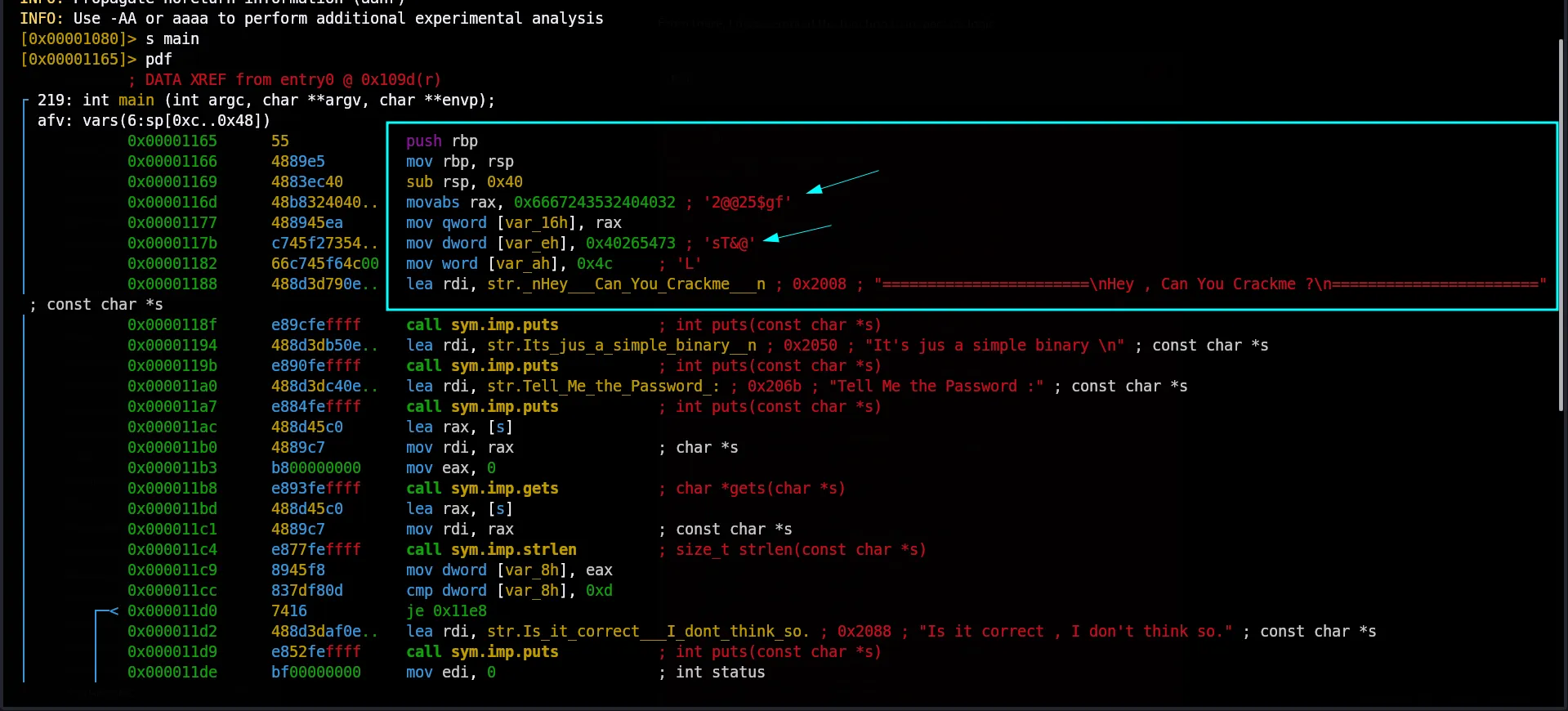Click the 'je 0x11e8' jump instruction
The width and height of the screenshot is (1568, 711).
point(446,611)
